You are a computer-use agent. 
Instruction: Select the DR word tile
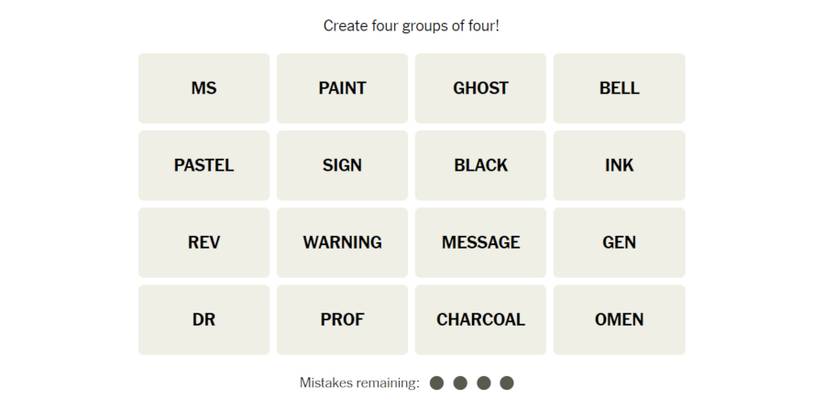pyautogui.click(x=204, y=319)
